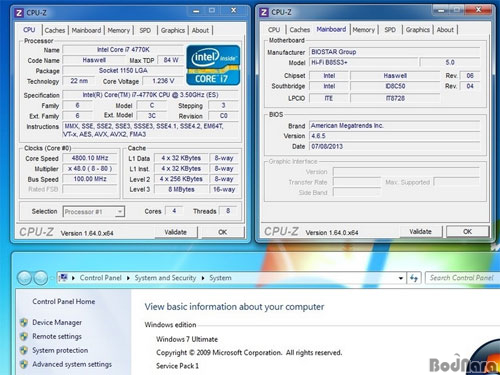
Task: Click the Max TDP value 84 W
Action: pyautogui.click(x=171, y=60)
